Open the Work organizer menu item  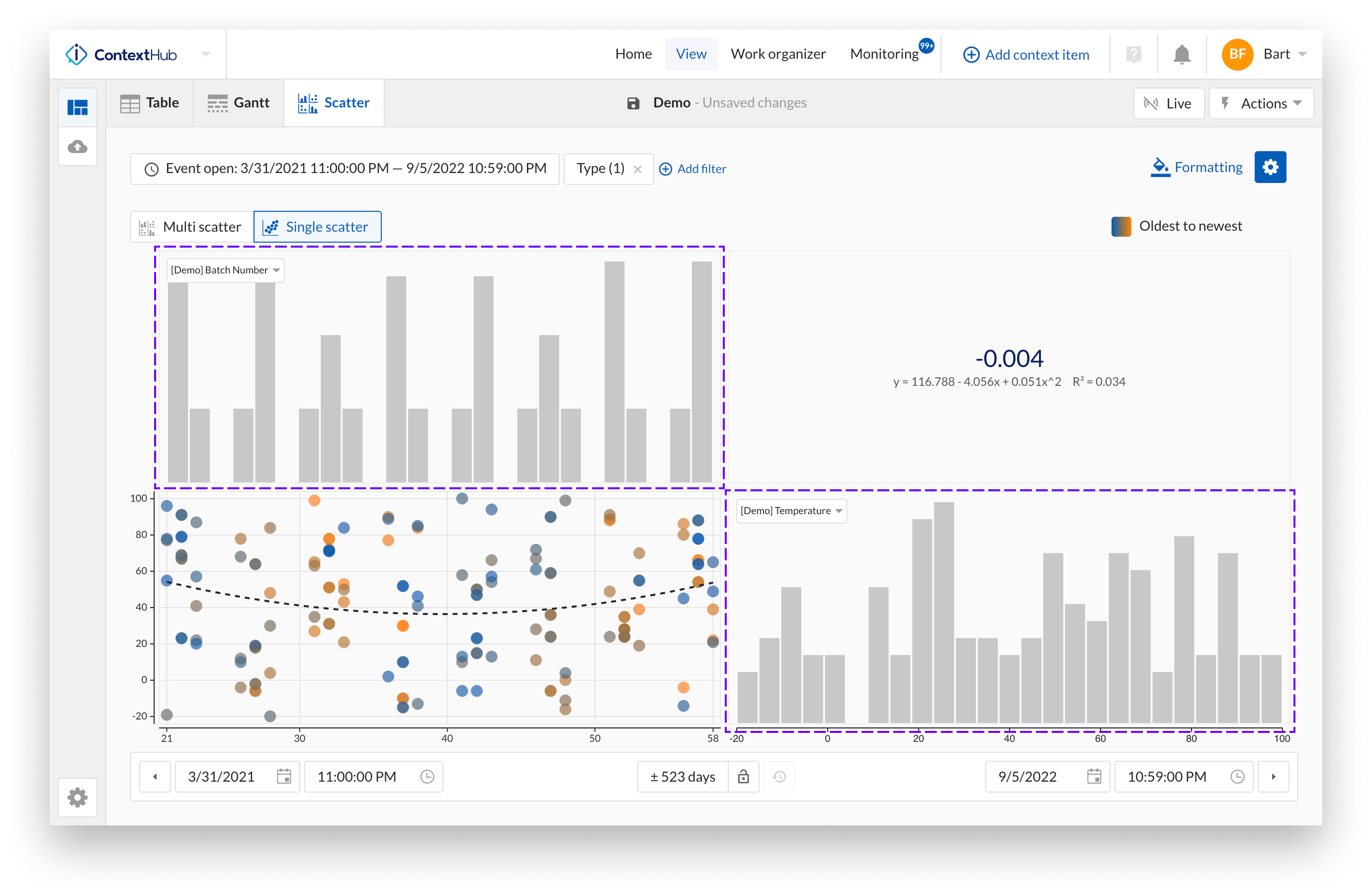pyautogui.click(x=778, y=54)
